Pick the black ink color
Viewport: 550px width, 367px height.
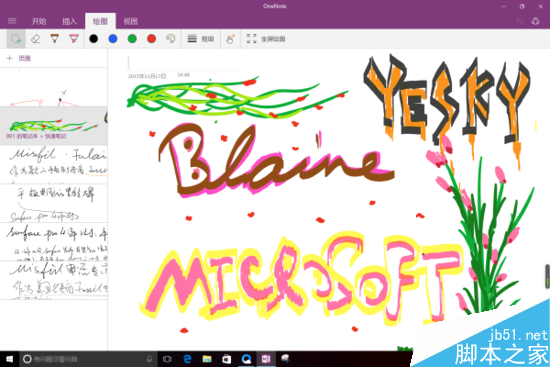click(x=94, y=39)
